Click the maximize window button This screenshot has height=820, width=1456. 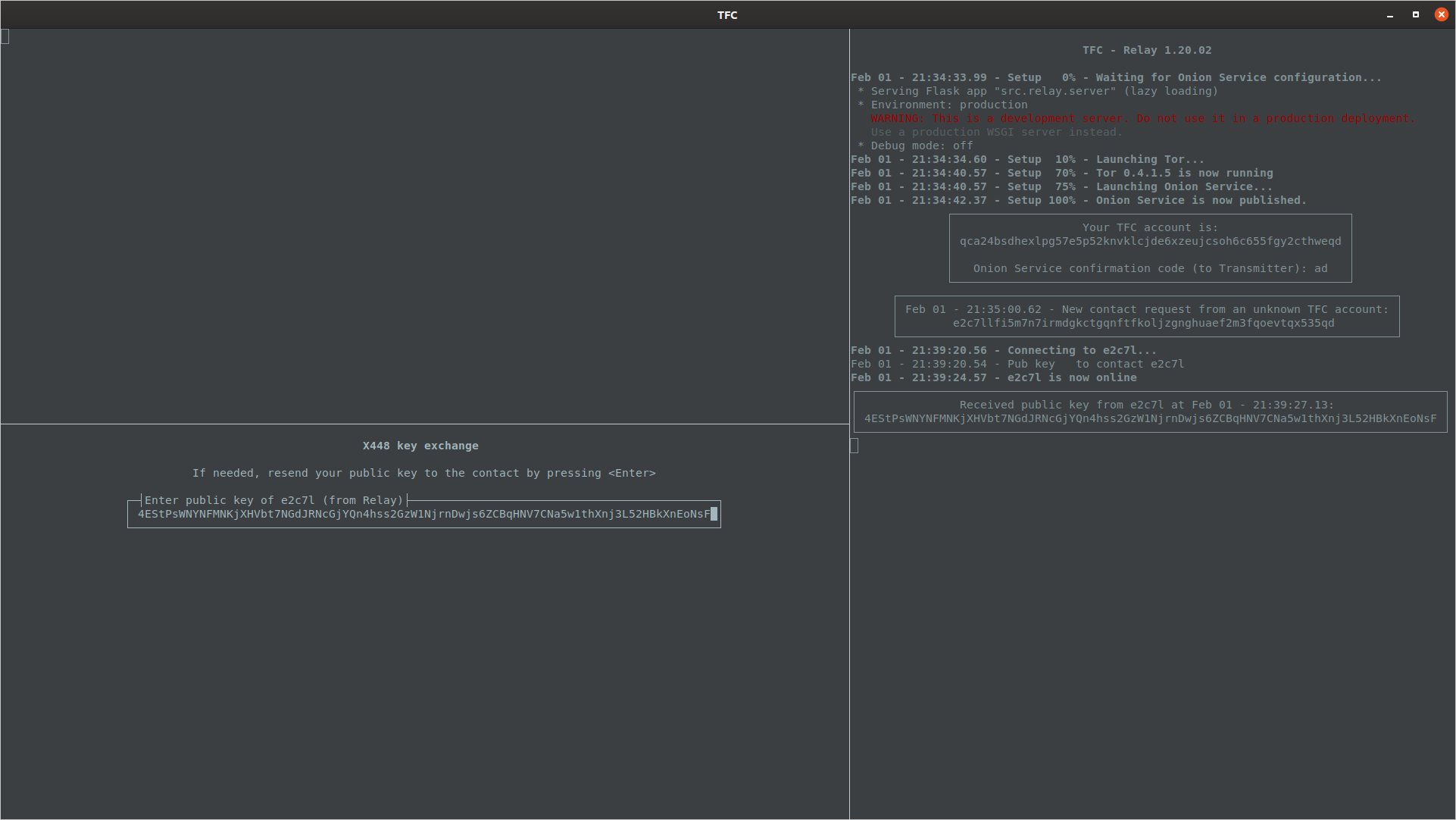pos(1415,14)
